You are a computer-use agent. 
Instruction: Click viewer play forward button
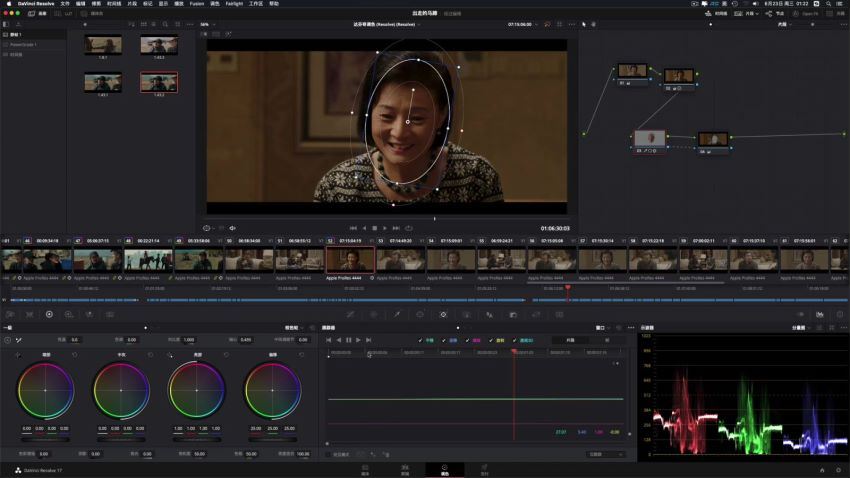tap(385, 228)
